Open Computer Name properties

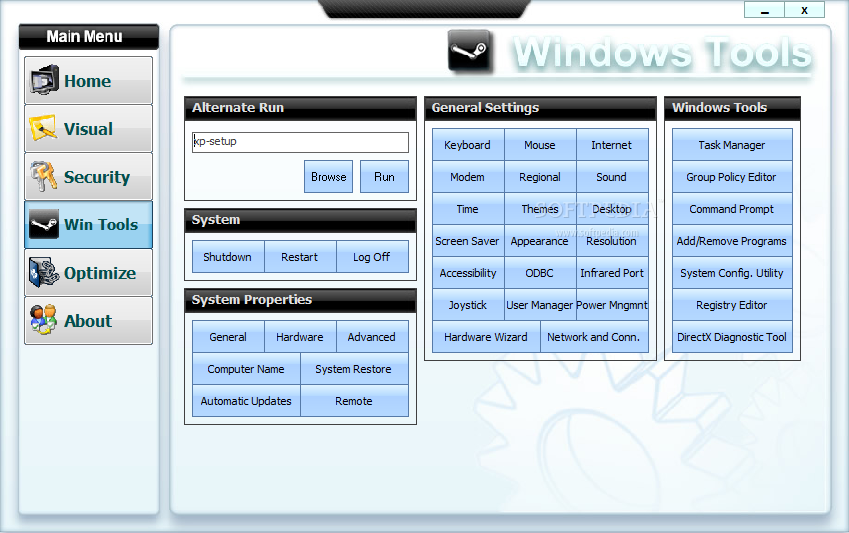point(246,369)
